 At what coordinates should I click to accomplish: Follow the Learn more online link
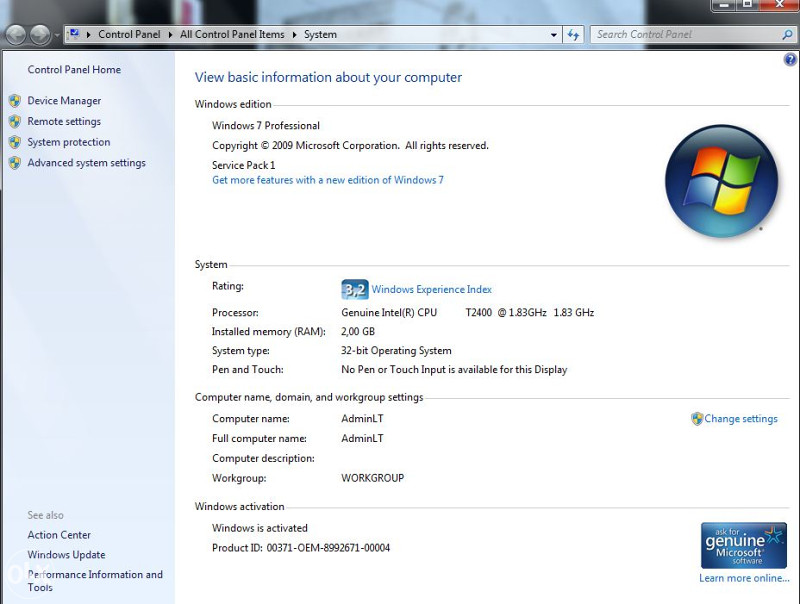point(744,578)
